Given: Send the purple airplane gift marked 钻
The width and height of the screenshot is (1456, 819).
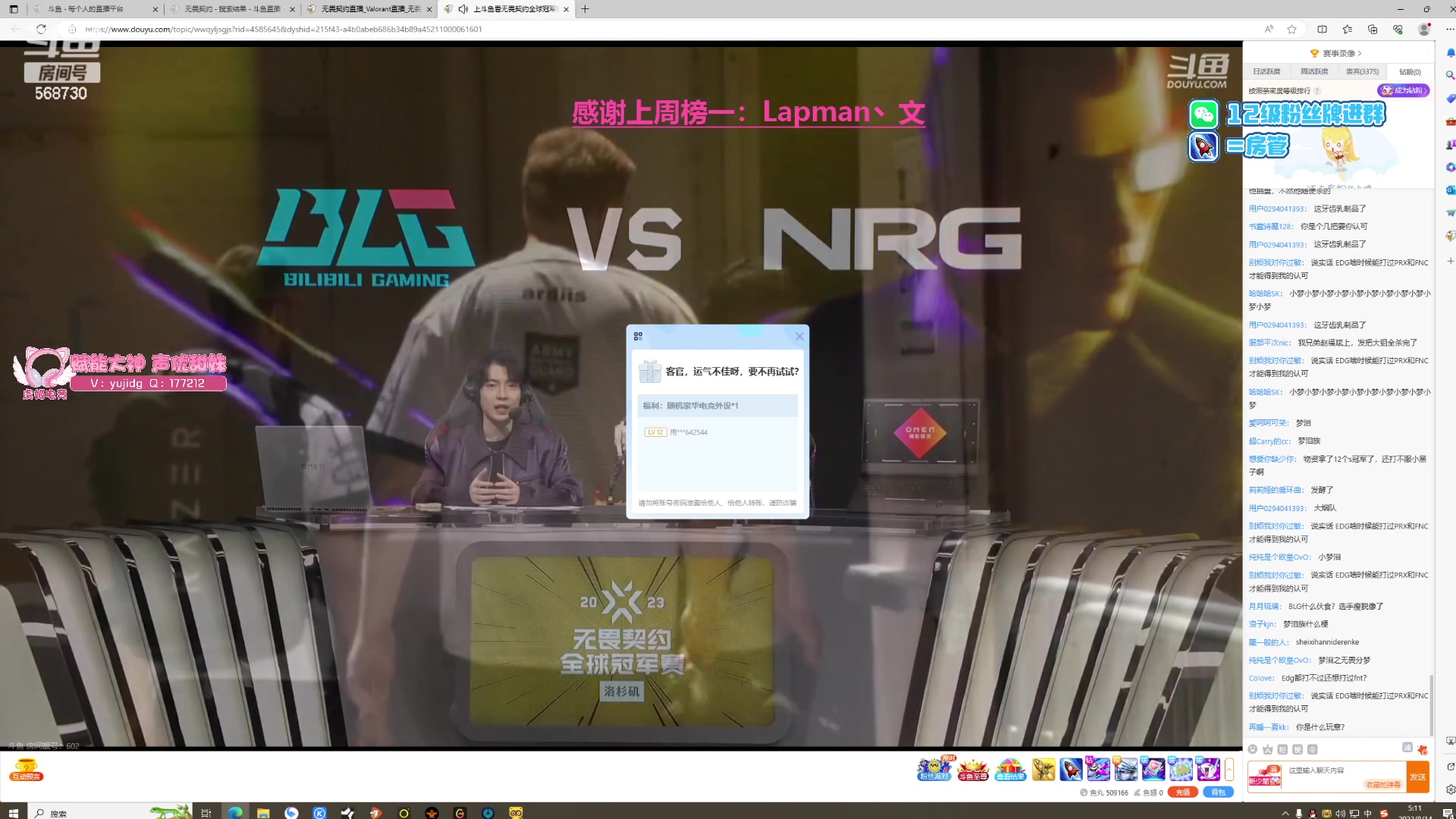Looking at the screenshot, I should (x=1098, y=769).
